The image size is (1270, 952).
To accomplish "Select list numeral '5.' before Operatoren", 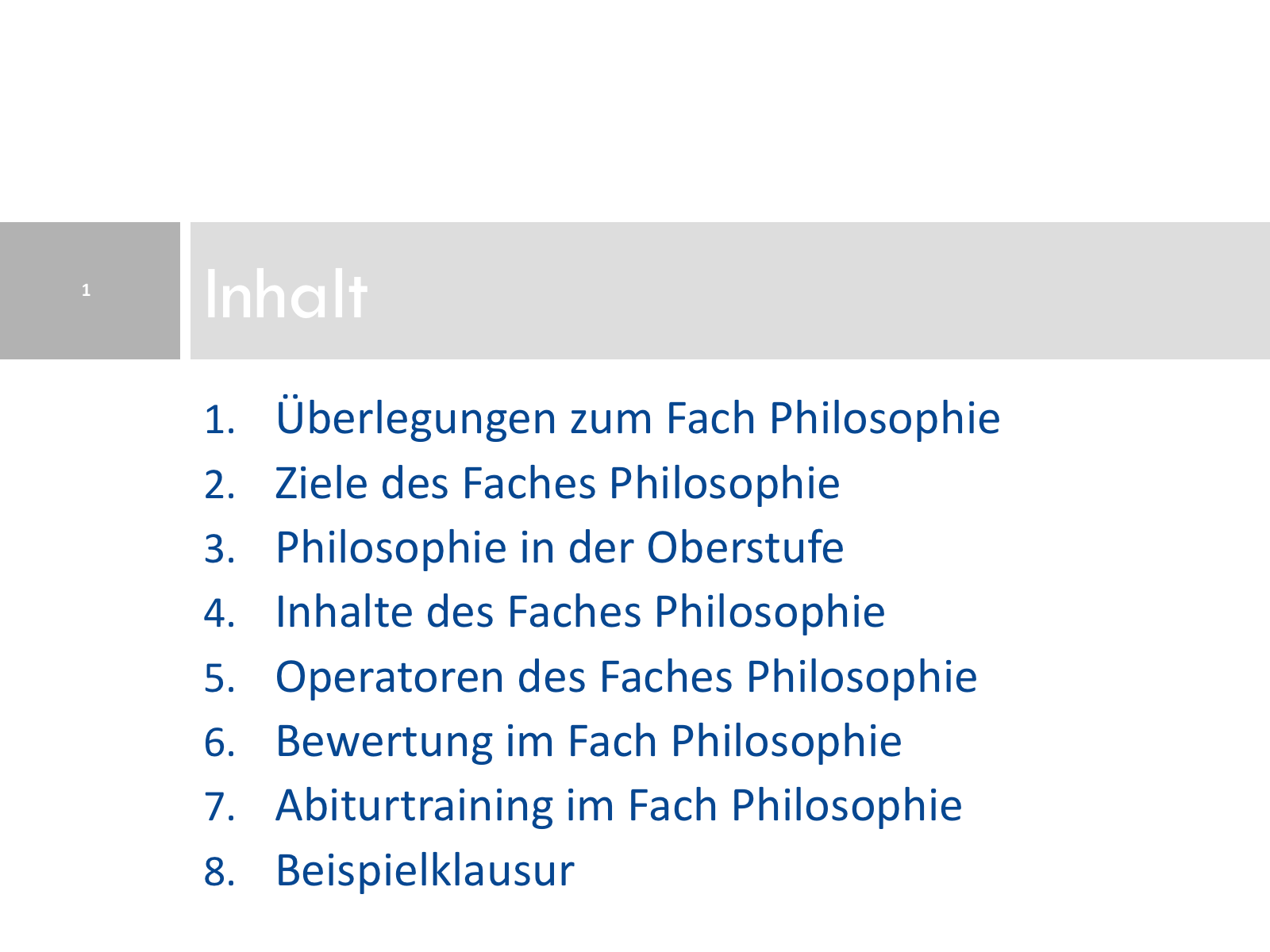I will [x=220, y=678].
